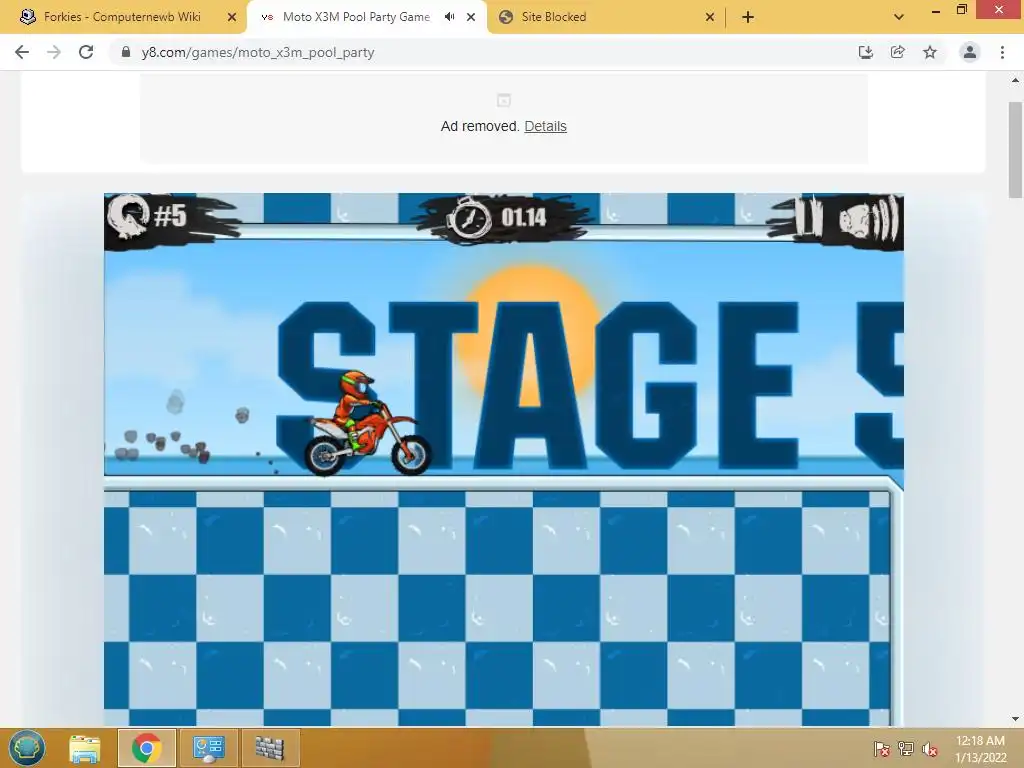Screen dimensions: 1024x768
Task: Open Chrome's three-dot menu
Action: [1002, 52]
